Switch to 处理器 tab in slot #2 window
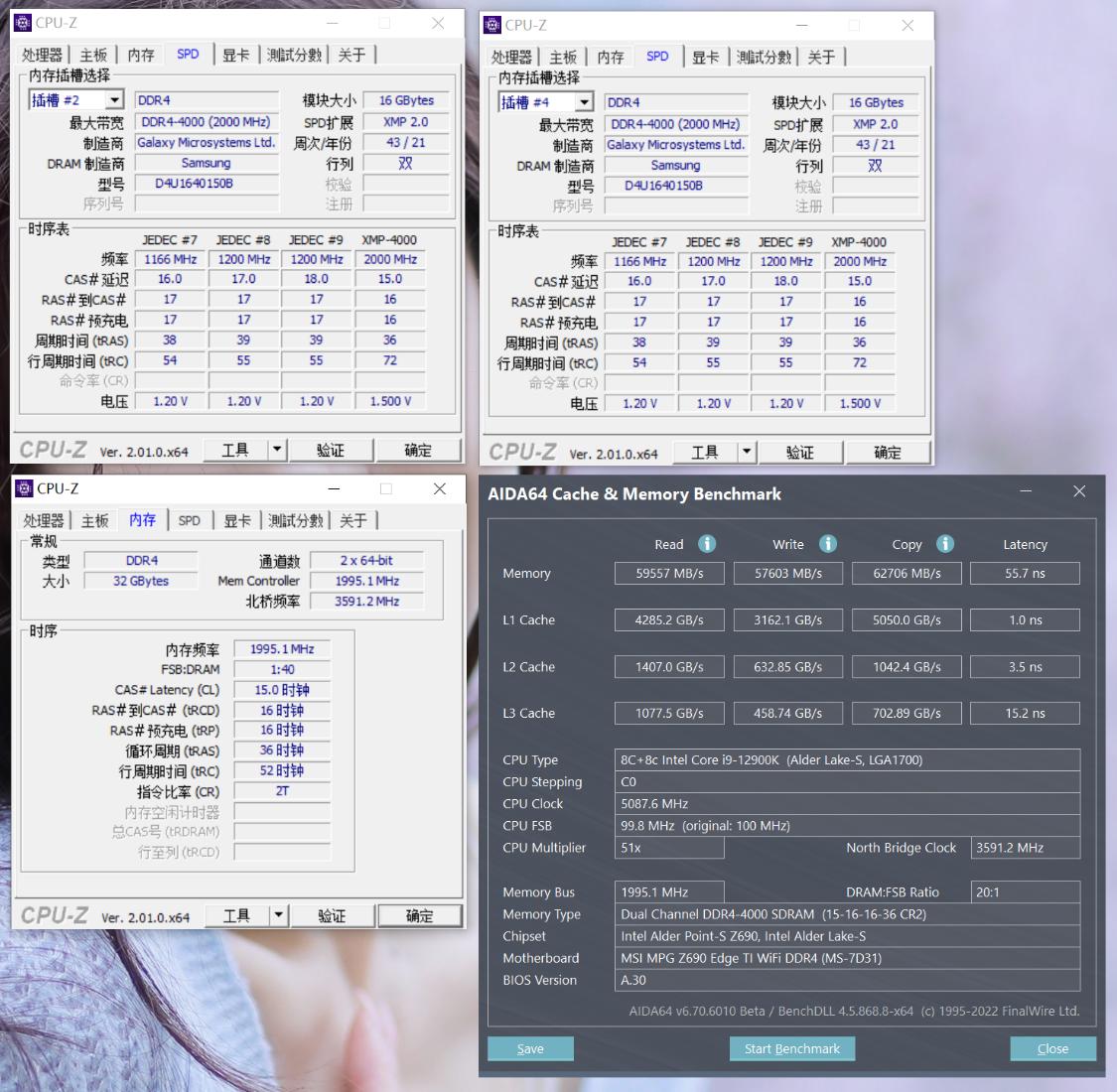The width and height of the screenshot is (1117, 1092). click(42, 55)
